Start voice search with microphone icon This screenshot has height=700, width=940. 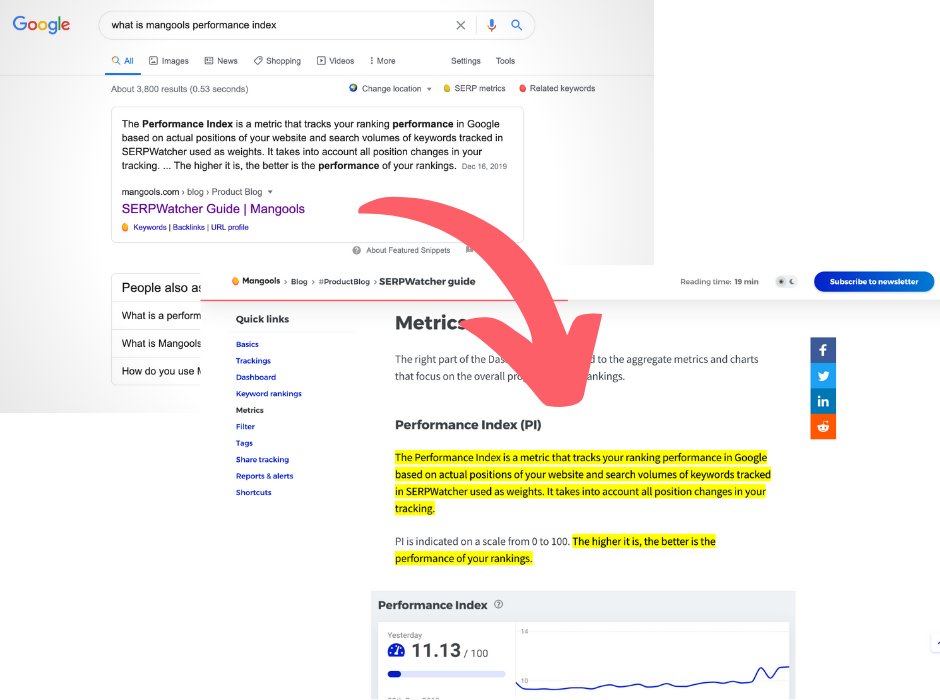click(x=492, y=25)
